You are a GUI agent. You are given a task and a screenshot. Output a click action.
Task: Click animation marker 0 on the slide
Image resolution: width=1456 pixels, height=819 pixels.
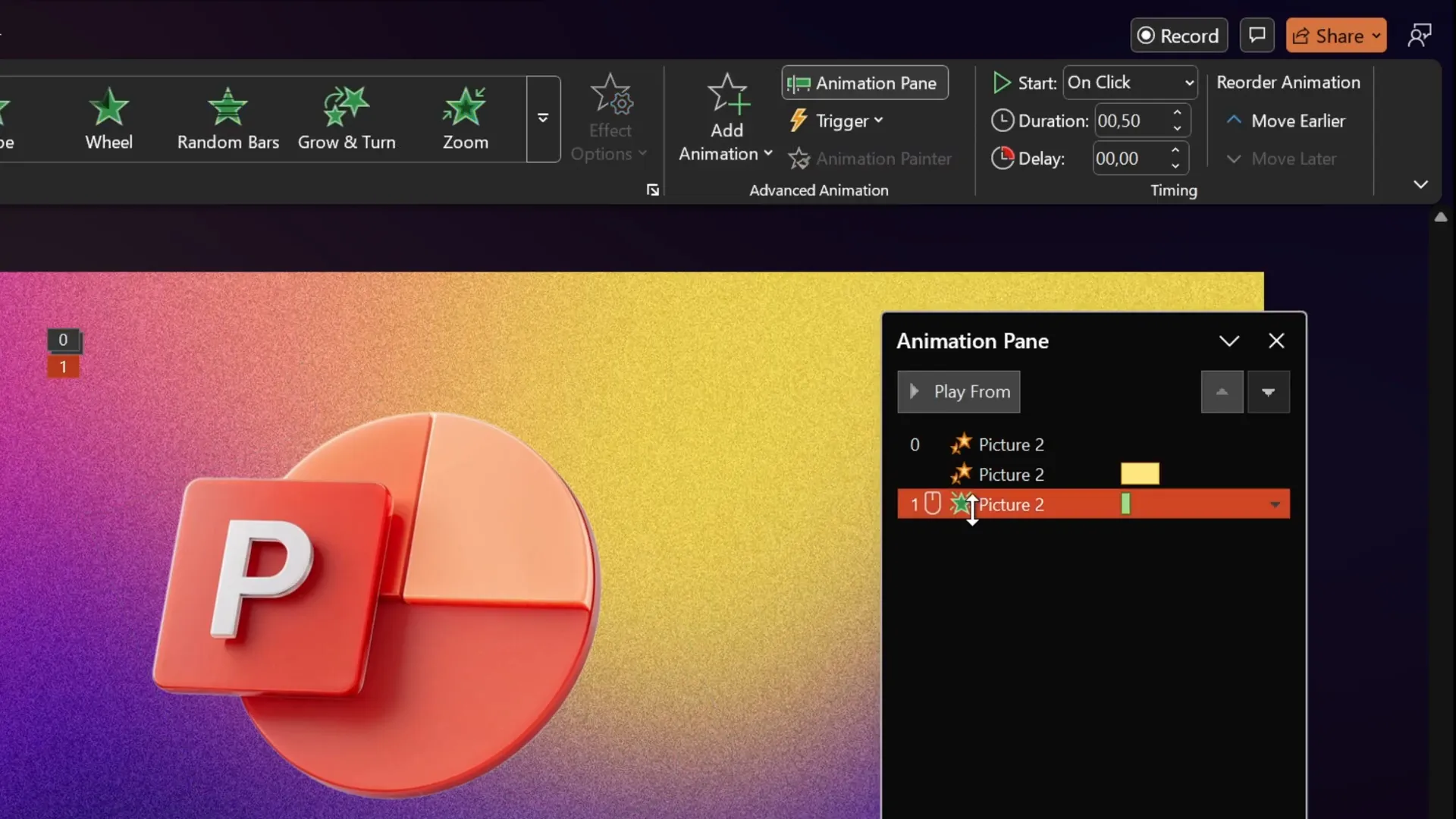pyautogui.click(x=63, y=340)
